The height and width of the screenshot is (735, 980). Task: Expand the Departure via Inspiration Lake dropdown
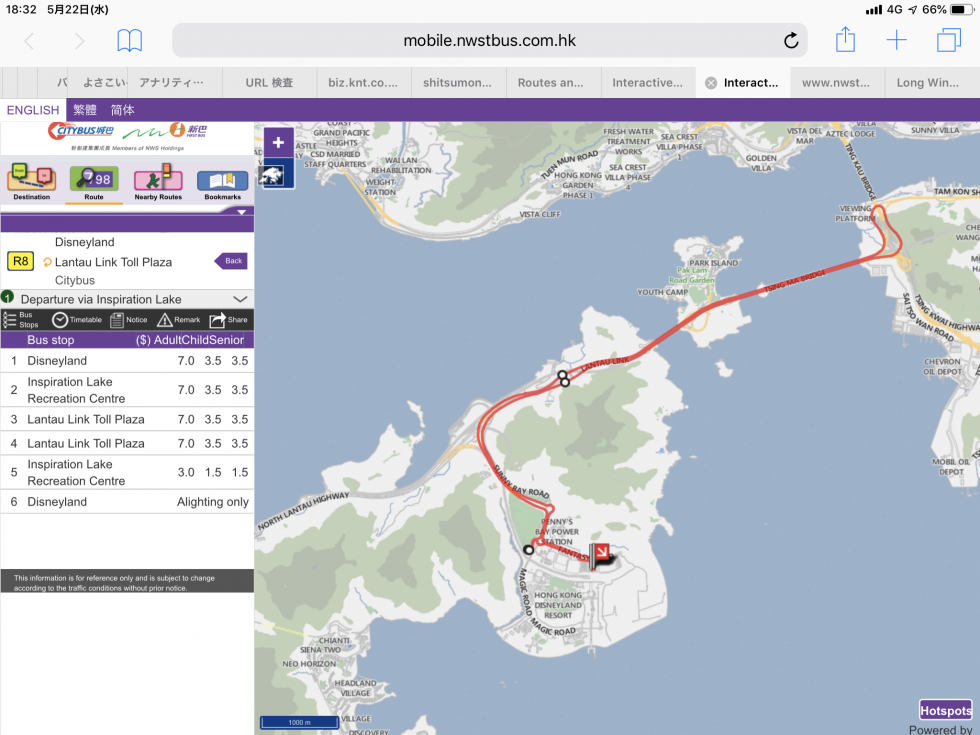coord(240,299)
